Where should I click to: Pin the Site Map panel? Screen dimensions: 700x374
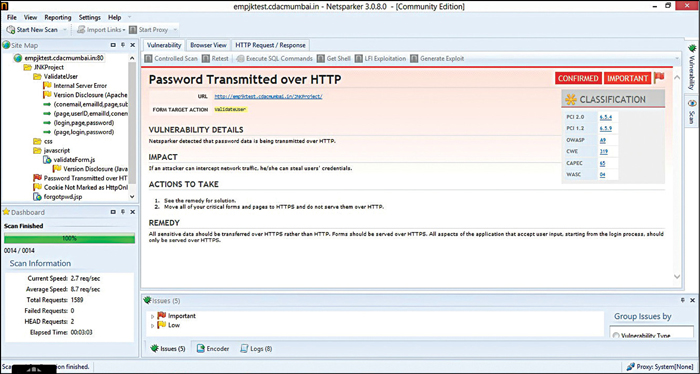(x=123, y=45)
